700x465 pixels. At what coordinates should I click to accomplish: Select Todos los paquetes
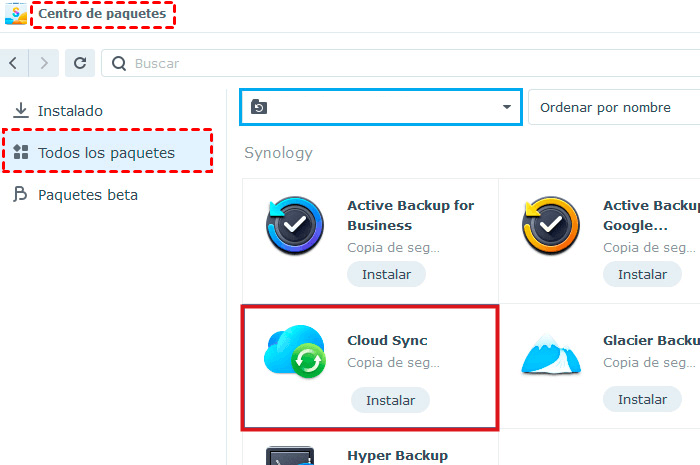click(107, 153)
